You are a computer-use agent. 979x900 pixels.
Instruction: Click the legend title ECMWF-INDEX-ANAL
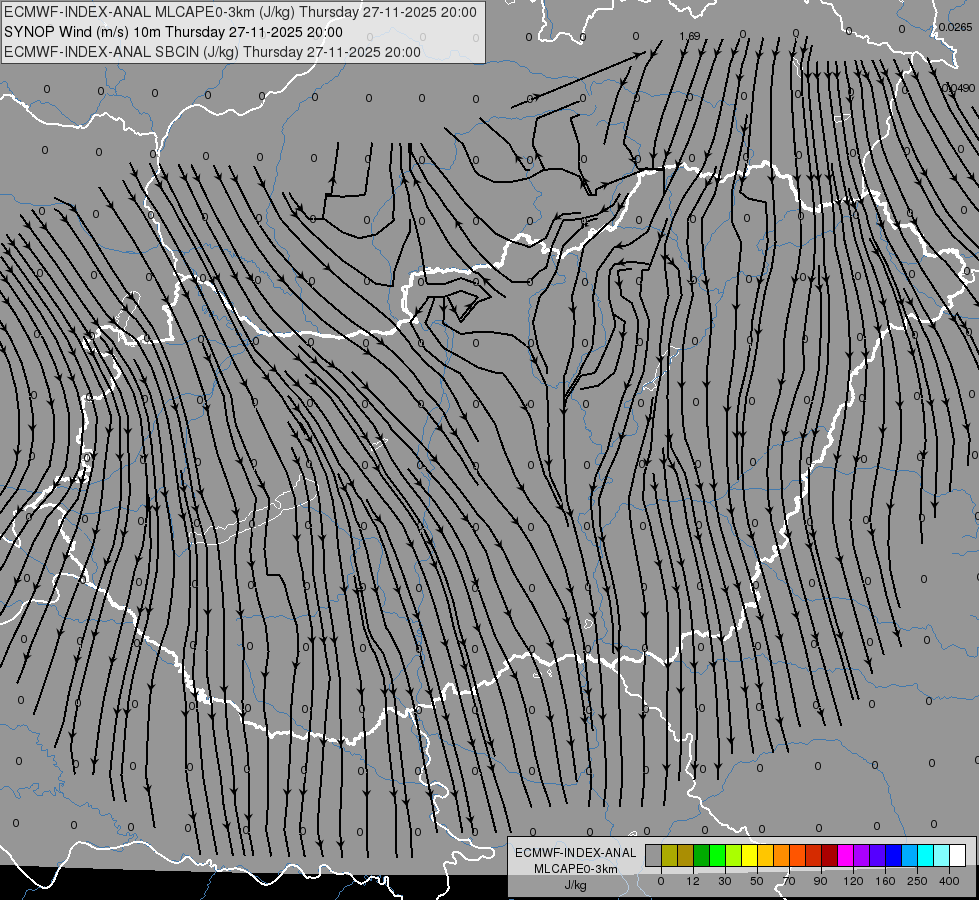click(576, 853)
